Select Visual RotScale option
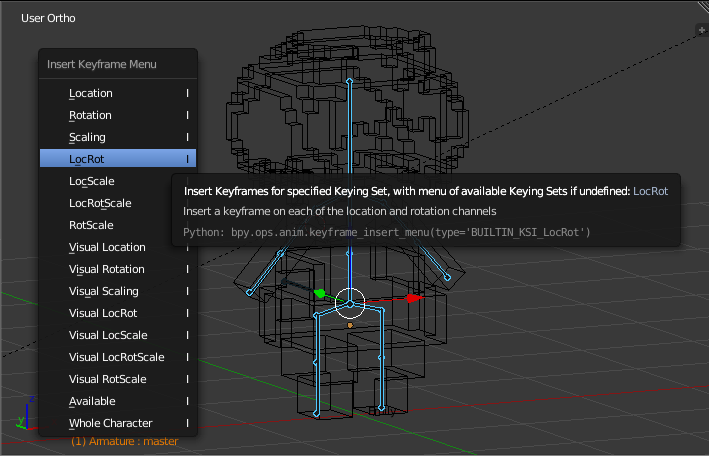The height and width of the screenshot is (456, 709). (x=118, y=379)
